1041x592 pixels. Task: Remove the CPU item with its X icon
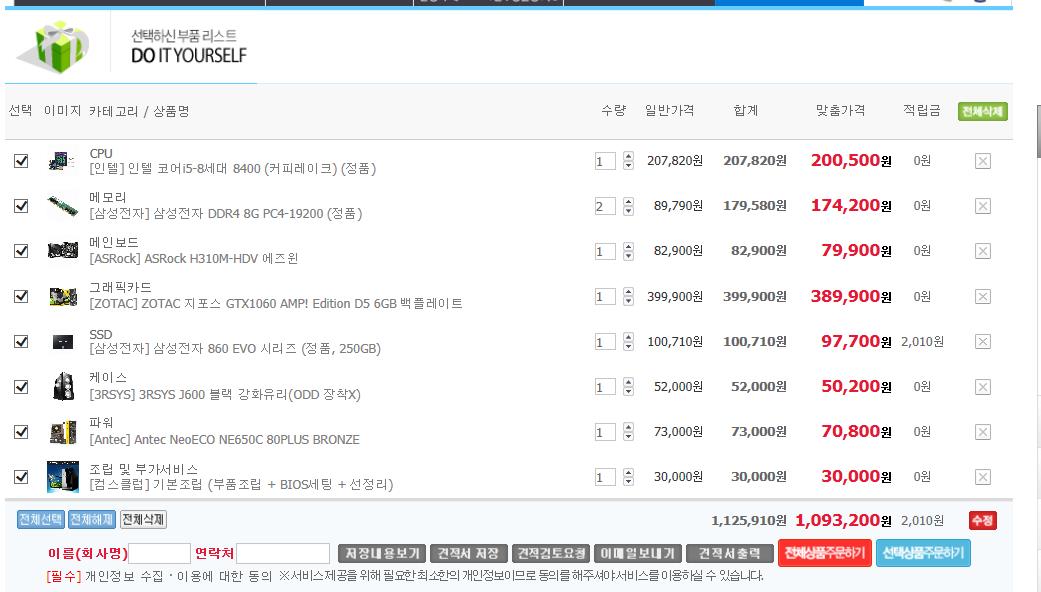coord(983,161)
